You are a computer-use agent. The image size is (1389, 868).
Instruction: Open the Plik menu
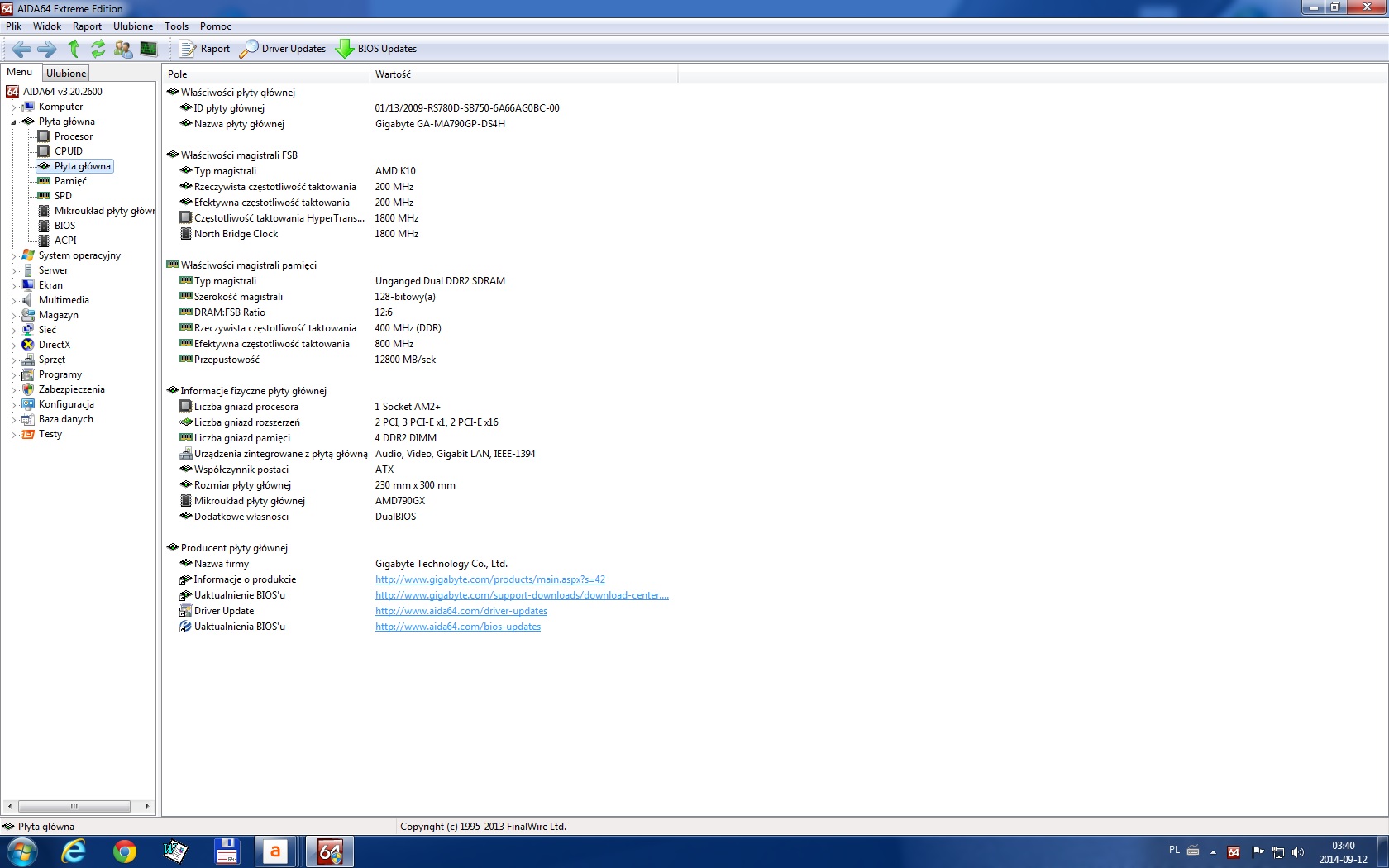click(x=14, y=26)
